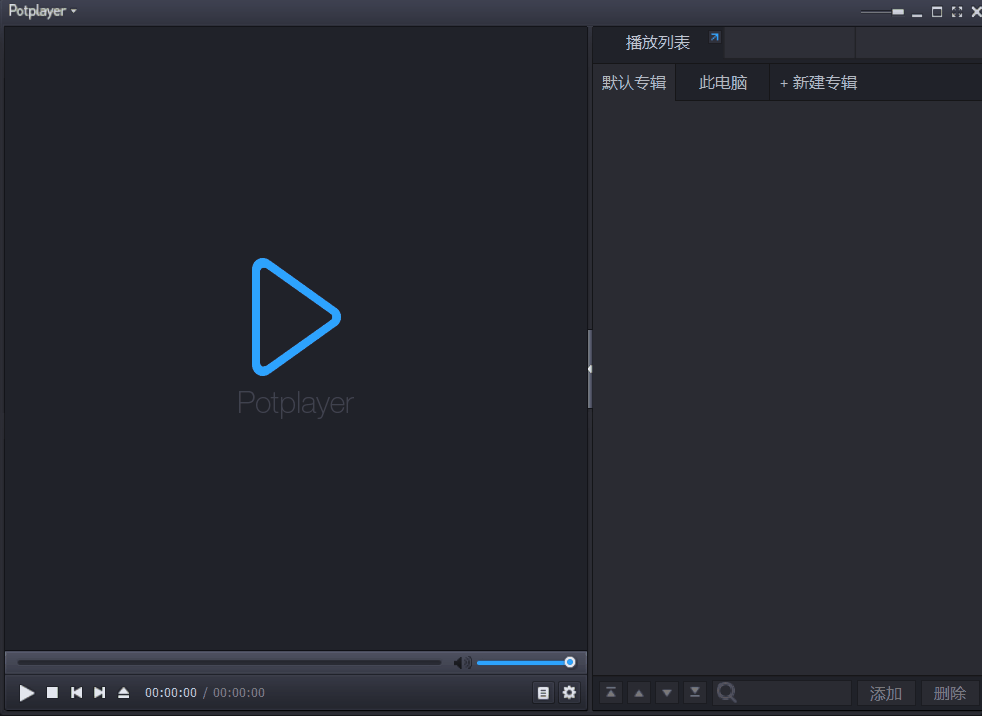
Task: Seek within the playback progress bar
Action: pos(229,663)
